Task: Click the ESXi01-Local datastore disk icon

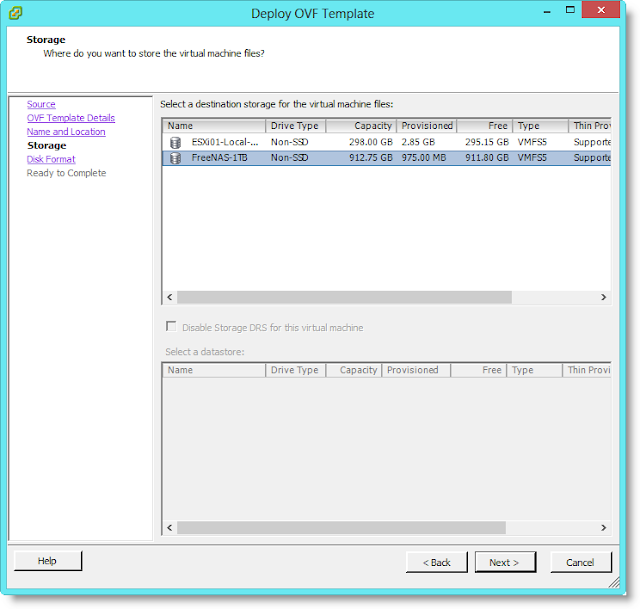Action: coord(175,142)
